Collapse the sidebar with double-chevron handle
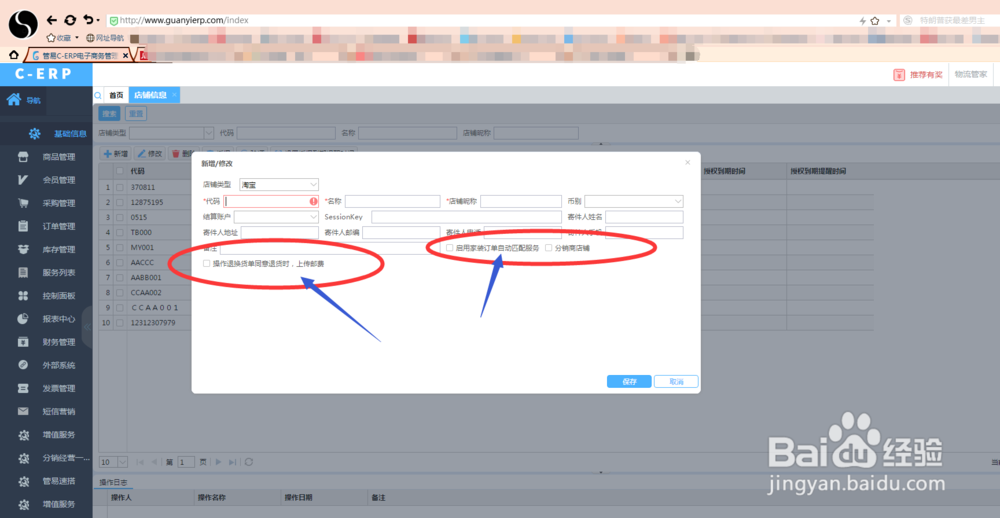The height and width of the screenshot is (518, 1000). pos(87,327)
